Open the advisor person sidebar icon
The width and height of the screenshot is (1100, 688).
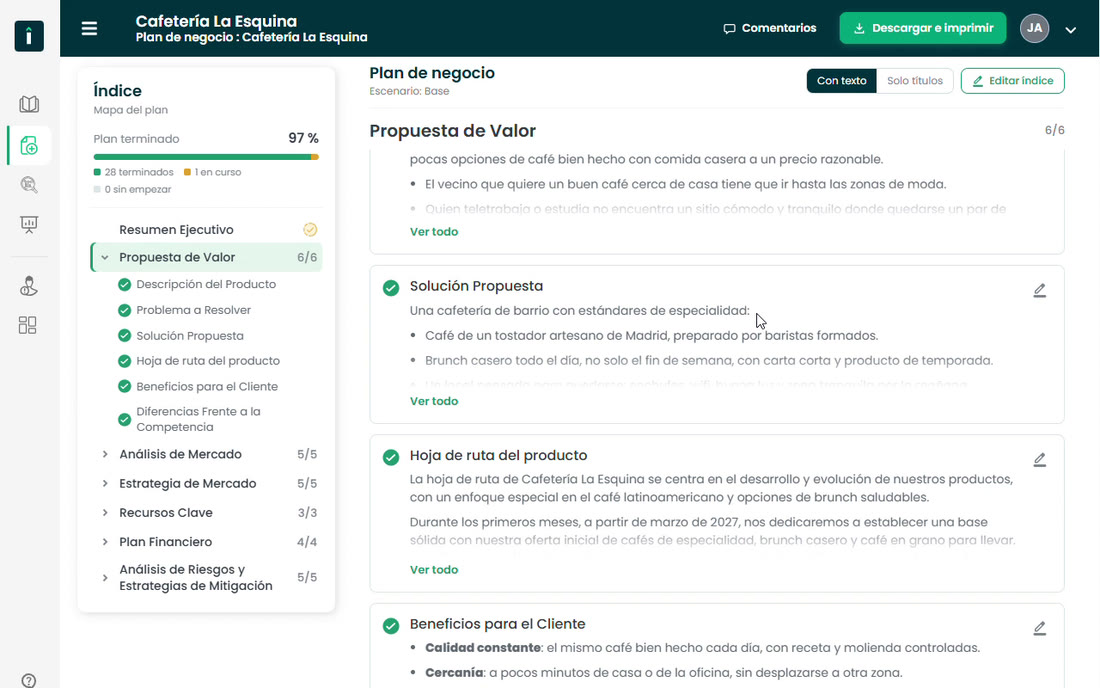pyautogui.click(x=29, y=286)
